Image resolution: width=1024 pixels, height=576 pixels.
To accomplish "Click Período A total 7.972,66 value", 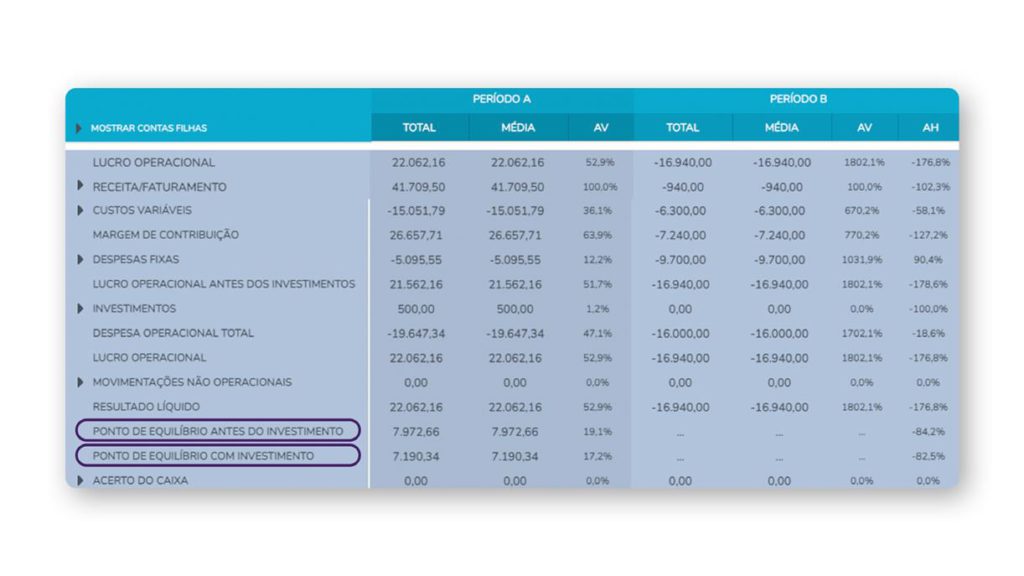I will [x=416, y=432].
